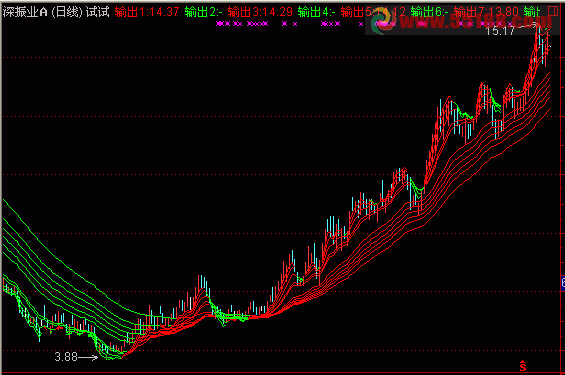Open the 试试 indicator name label
This screenshot has height=375, width=565.
point(97,12)
